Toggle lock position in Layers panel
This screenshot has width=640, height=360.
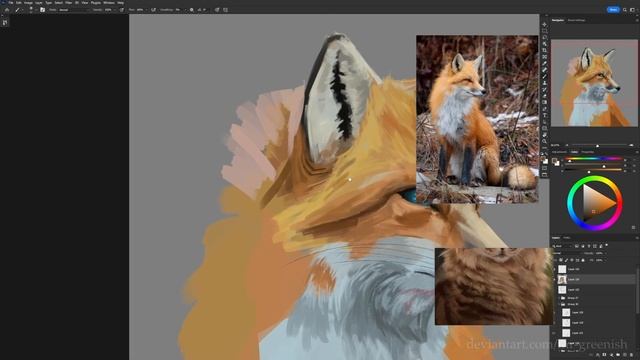click(572, 260)
